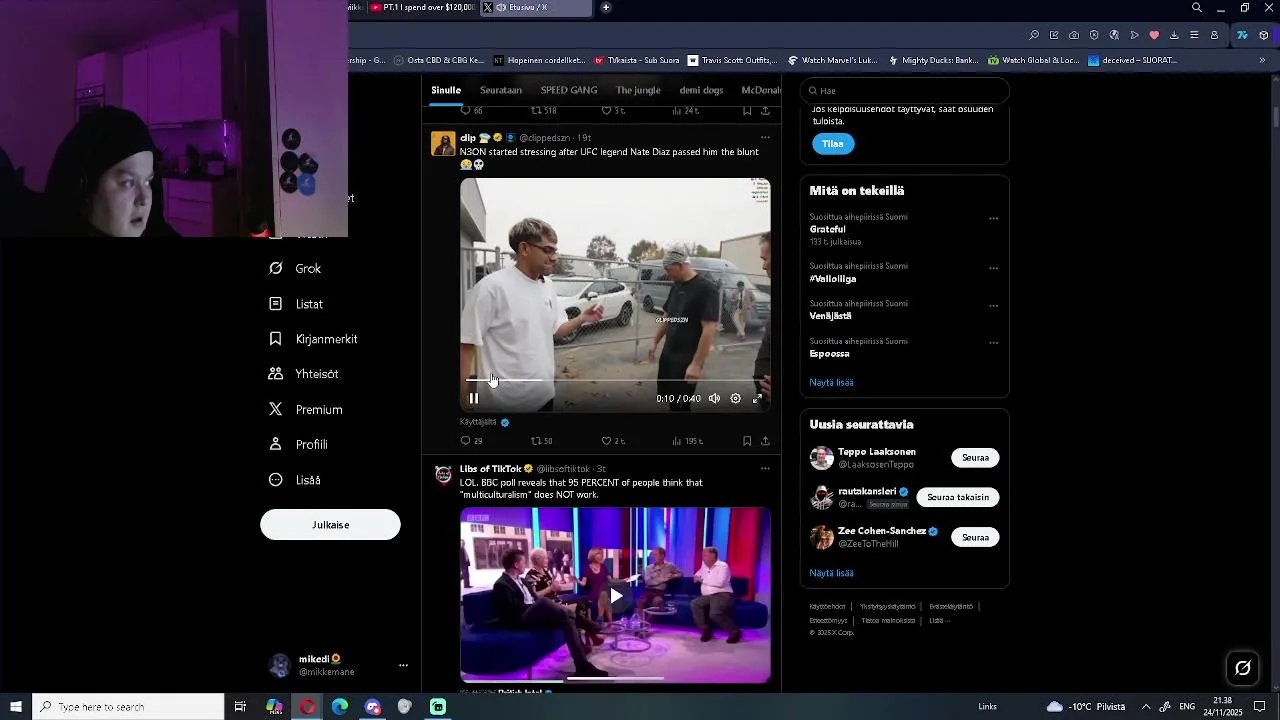This screenshot has height=720, width=1280.
Task: View analytics of clip post showing 195 t.
Action: click(687, 441)
